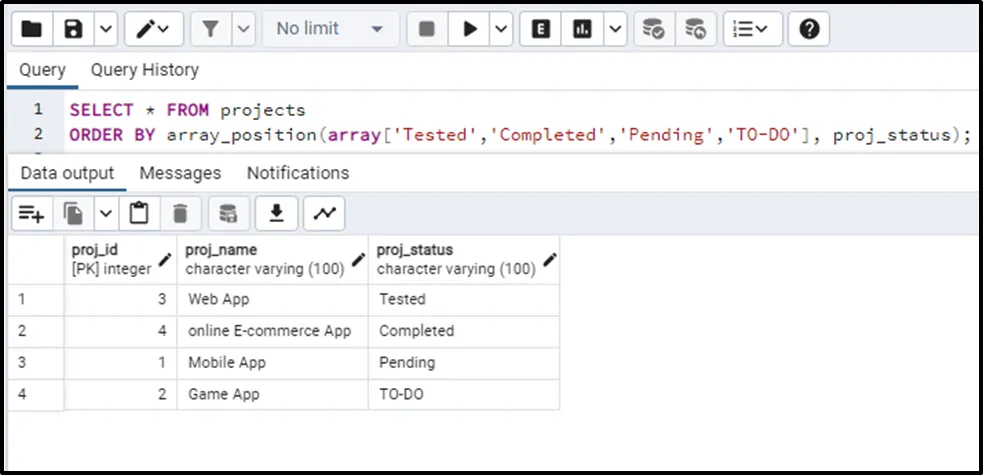Click the Paste clipboard icon
983x475 pixels.
(x=139, y=213)
